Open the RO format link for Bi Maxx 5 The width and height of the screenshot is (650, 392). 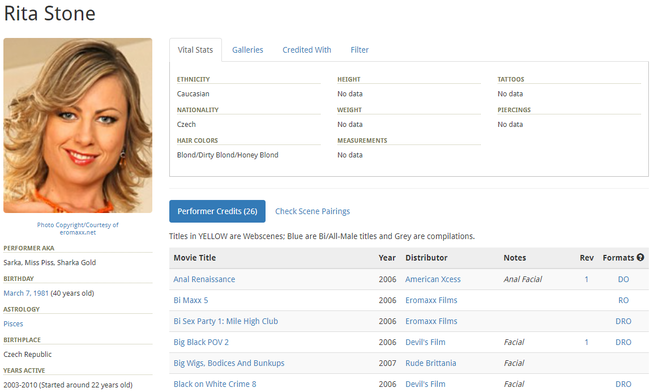[623, 300]
